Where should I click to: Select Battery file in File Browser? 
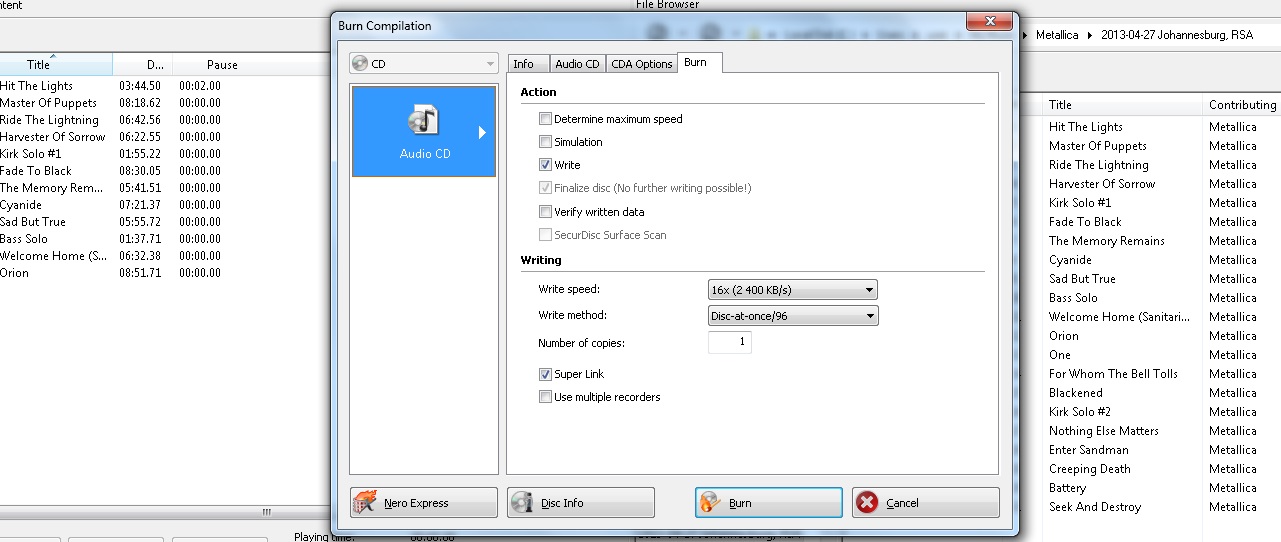click(1067, 488)
